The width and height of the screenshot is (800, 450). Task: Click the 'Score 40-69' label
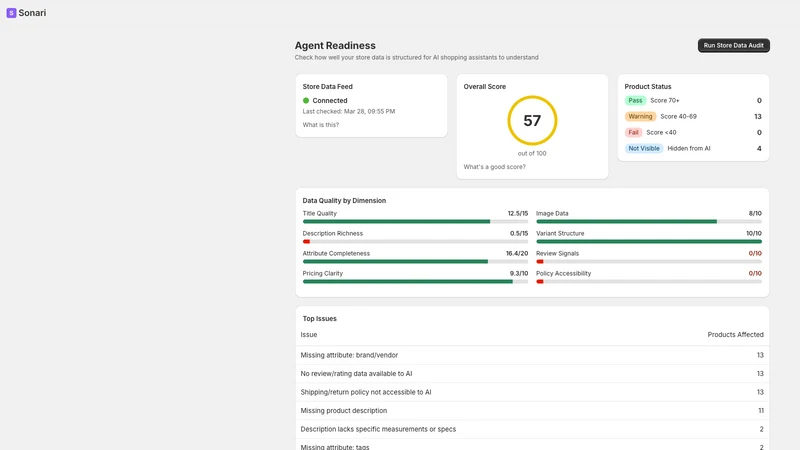pos(678,116)
